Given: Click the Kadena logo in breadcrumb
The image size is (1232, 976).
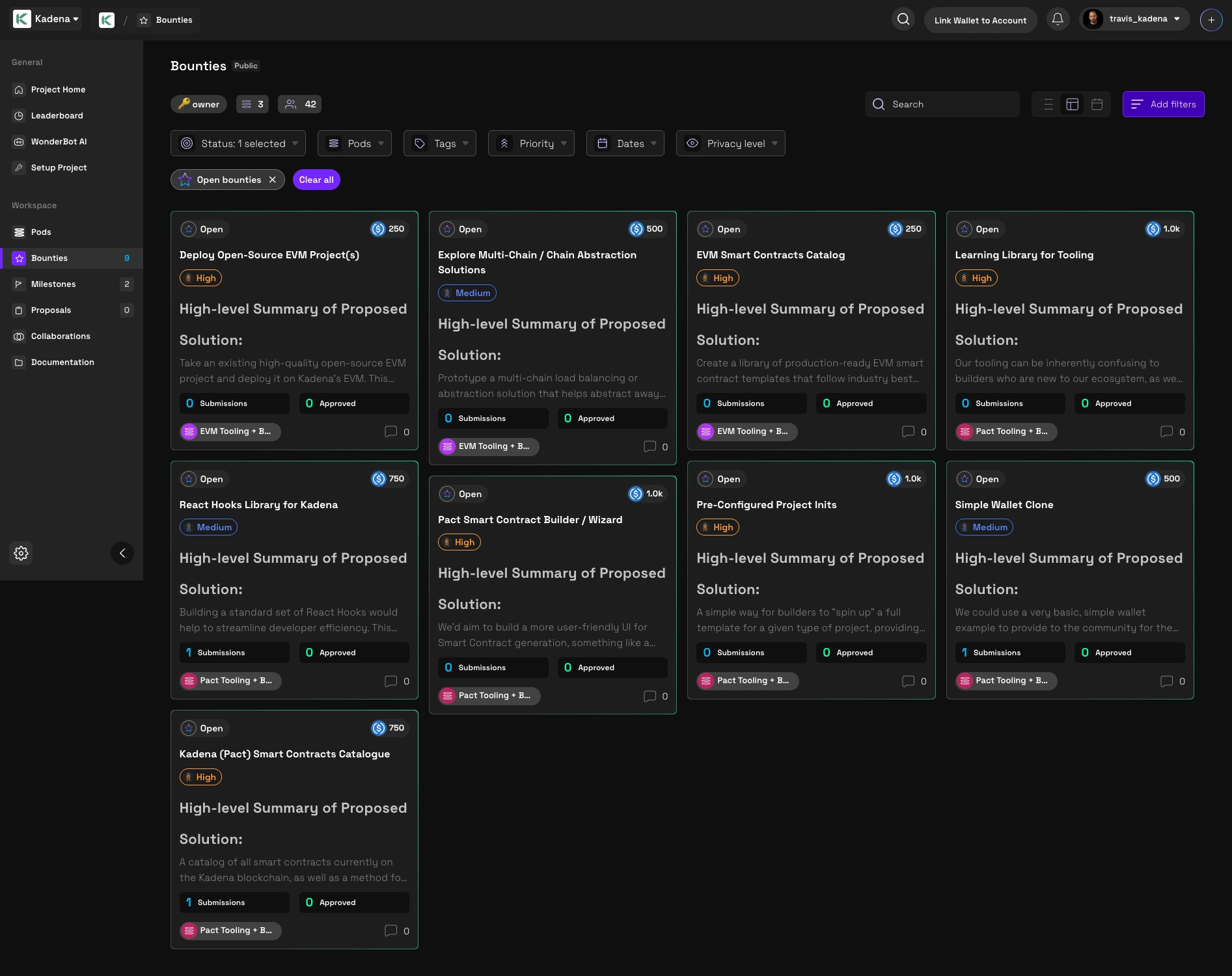Looking at the screenshot, I should tap(107, 20).
